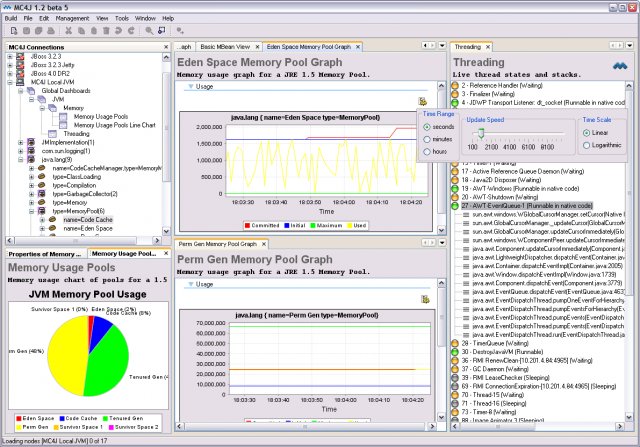Click the Memory Usage Pools dashboard icon
Viewport: 640px width, 447px height.
(63, 117)
